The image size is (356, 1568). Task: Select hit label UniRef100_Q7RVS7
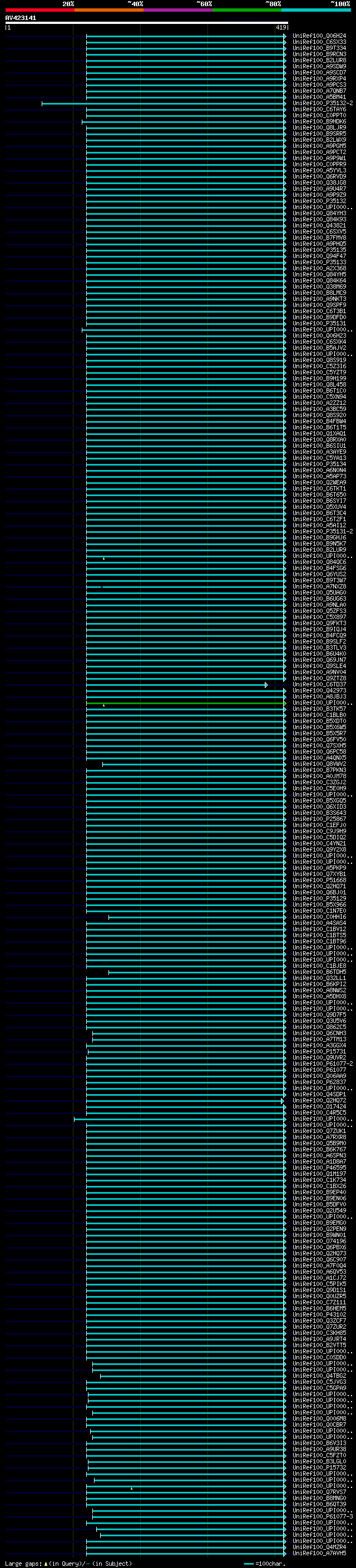319,1492
